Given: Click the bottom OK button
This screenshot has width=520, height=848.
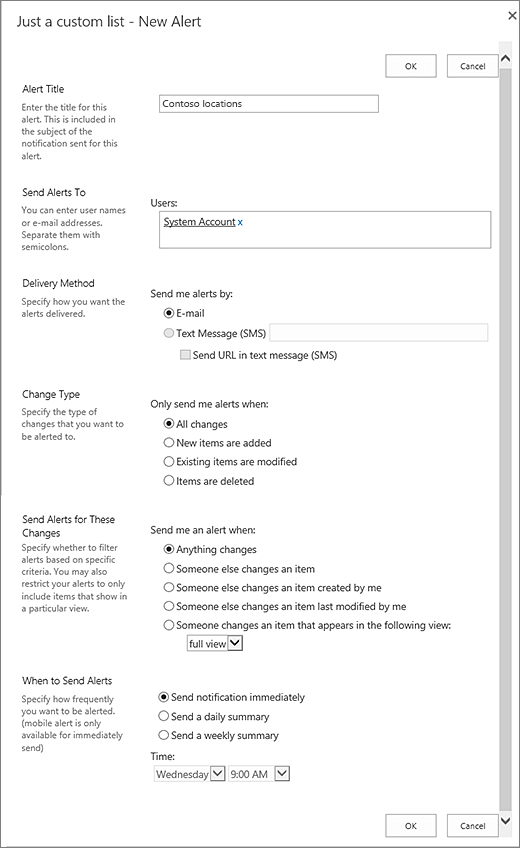Looking at the screenshot, I should [411, 826].
